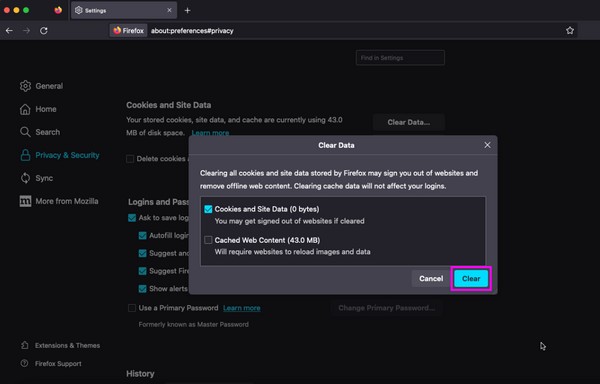Close the Settings tab
Screen dimensions: 600x384
[x=169, y=10]
